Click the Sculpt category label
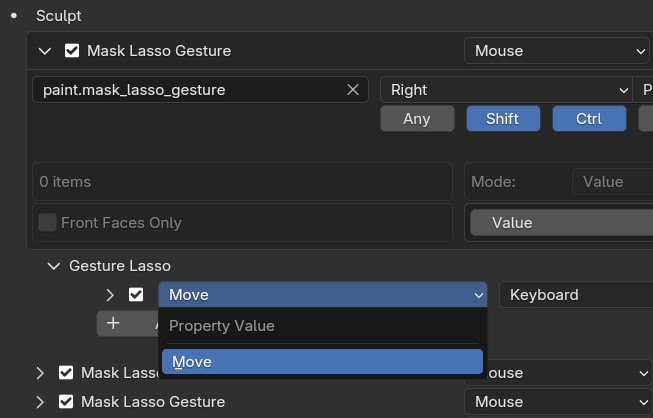The height and width of the screenshot is (418, 653). coord(59,16)
